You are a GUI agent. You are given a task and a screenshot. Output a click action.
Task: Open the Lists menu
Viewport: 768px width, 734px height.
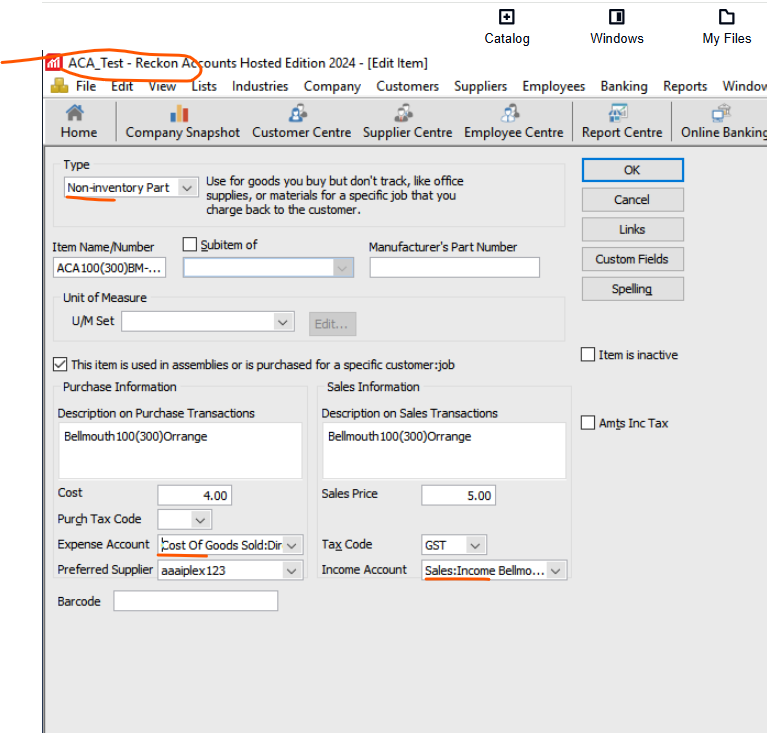point(204,86)
